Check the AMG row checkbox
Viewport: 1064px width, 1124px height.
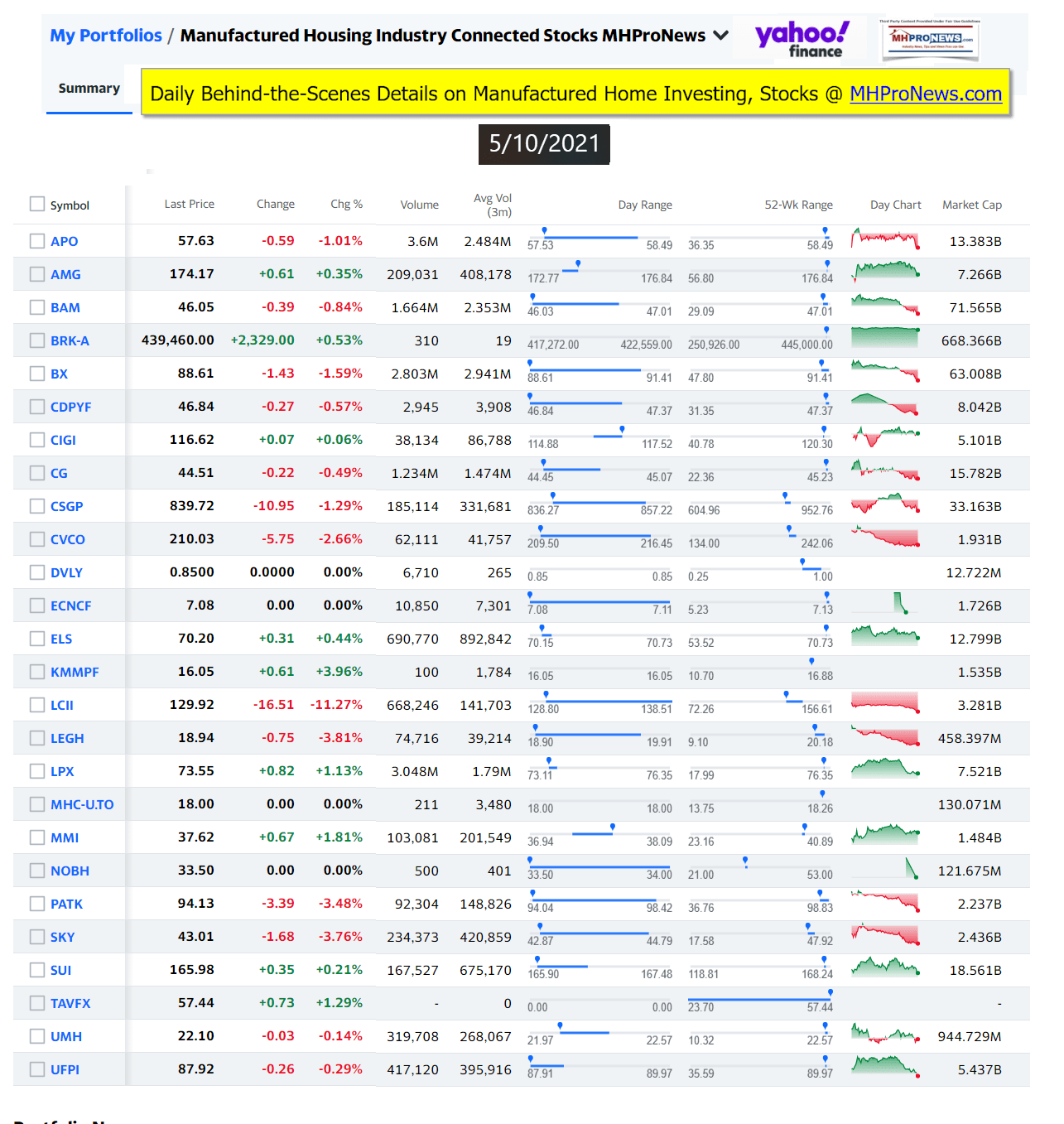36,274
